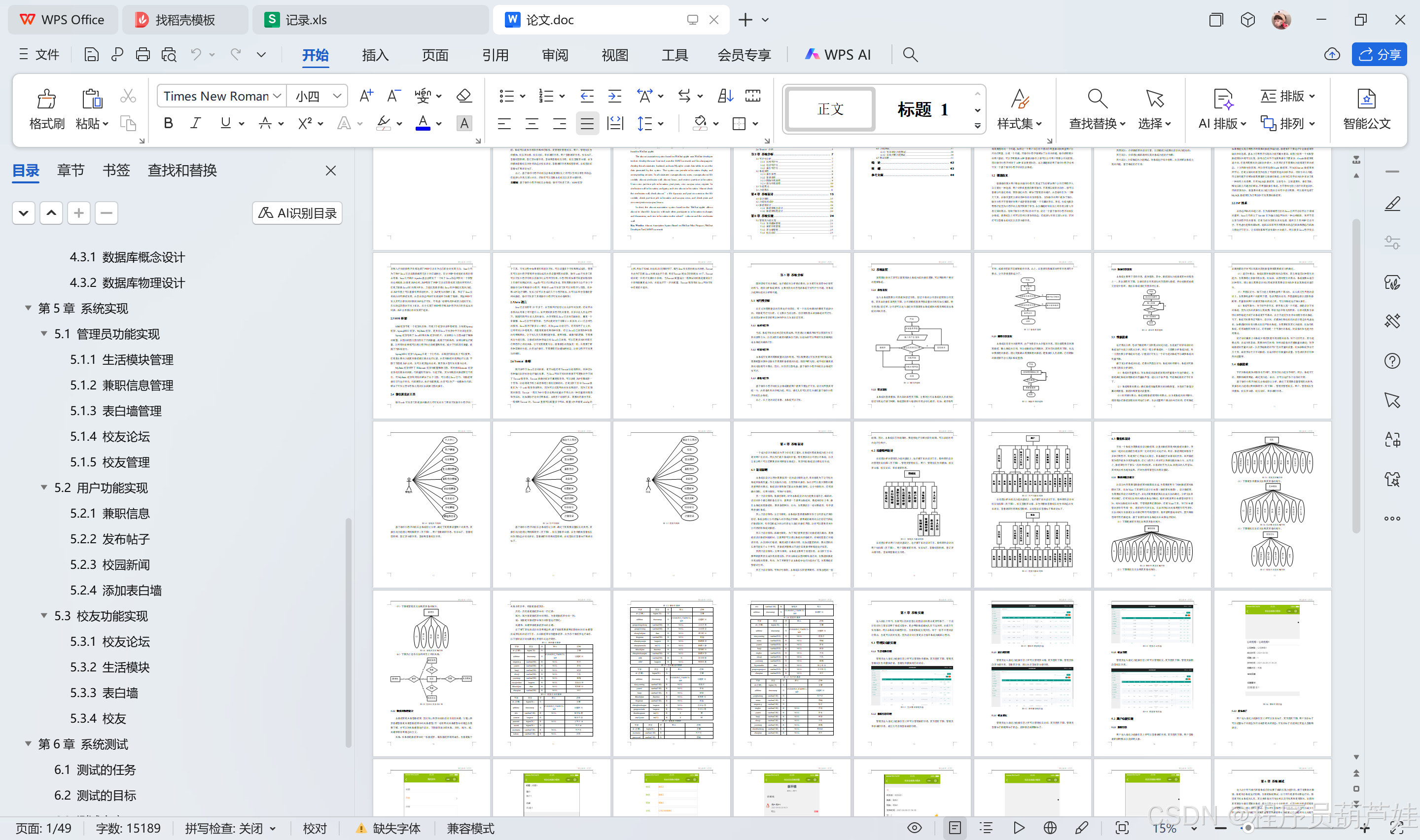Toggle align right paragraph
The height and width of the screenshot is (840, 1420).
pos(560,123)
